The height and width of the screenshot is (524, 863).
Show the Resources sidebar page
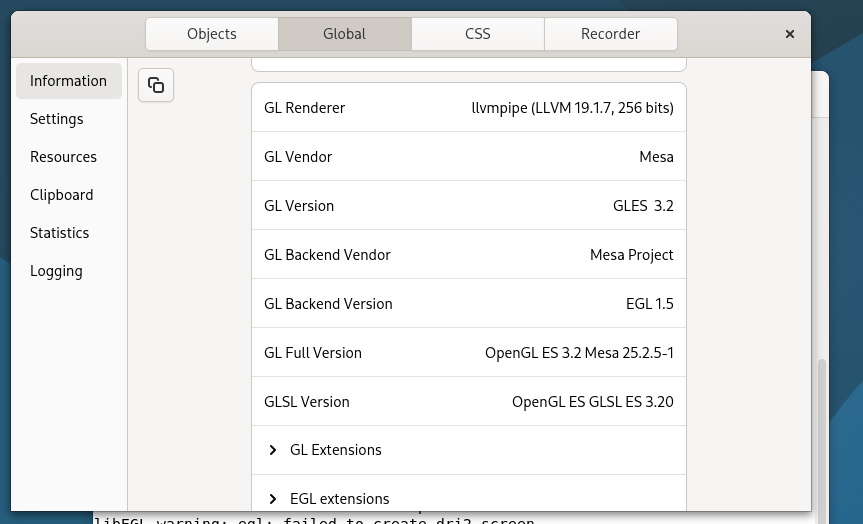[63, 157]
